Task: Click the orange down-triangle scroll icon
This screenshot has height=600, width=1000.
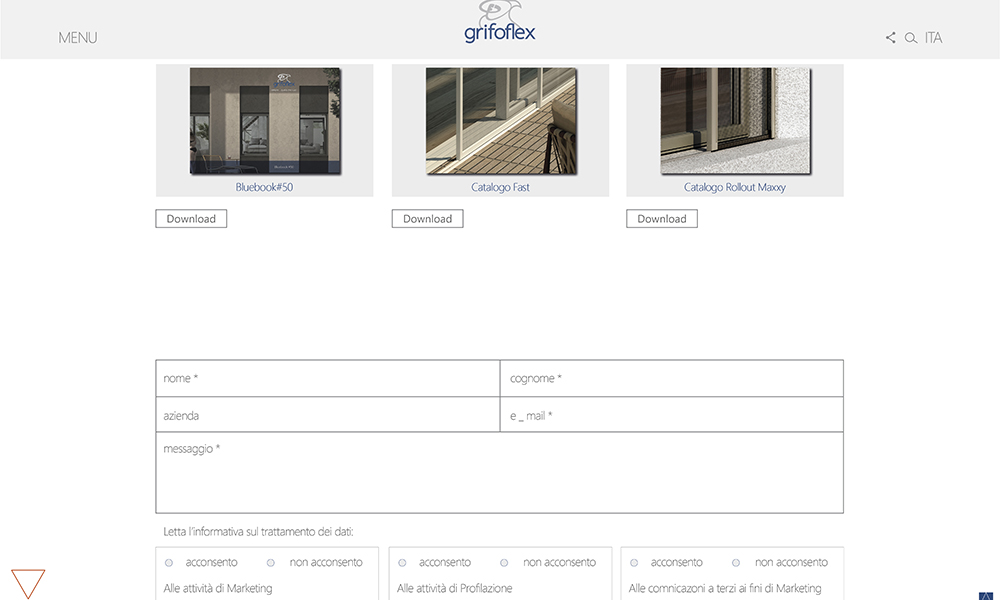Action: click(28, 583)
